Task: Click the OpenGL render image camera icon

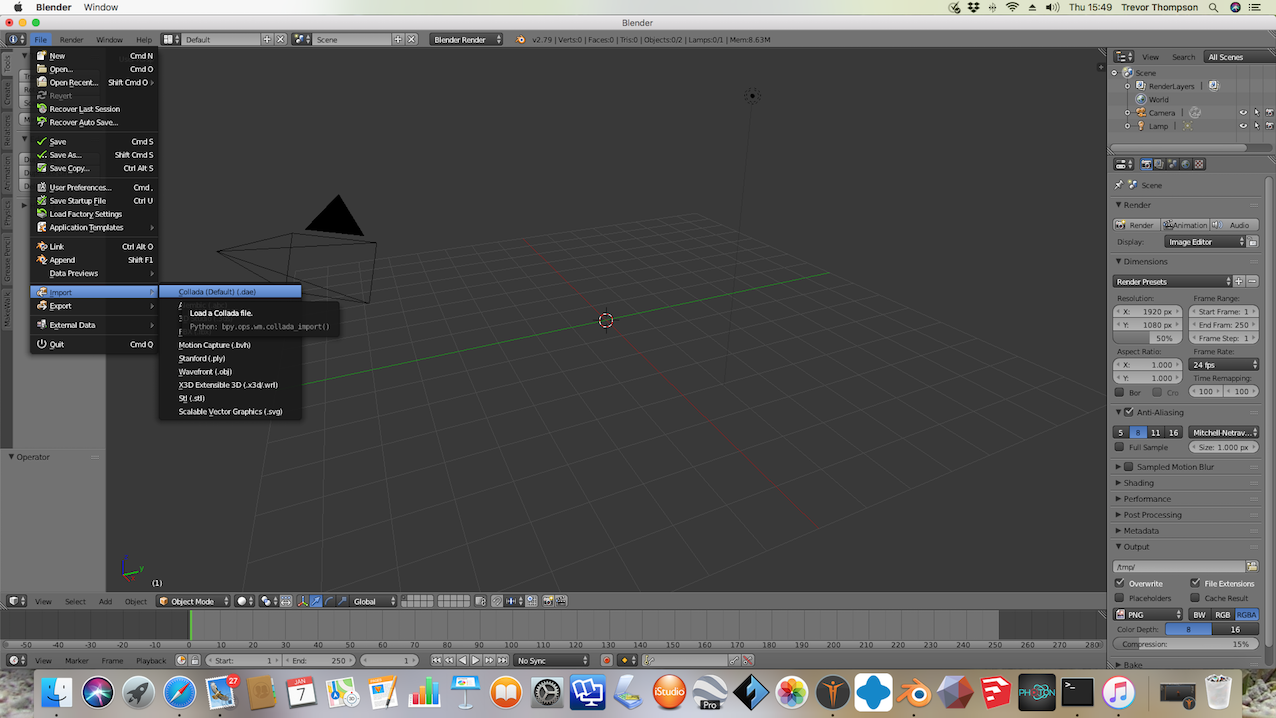Action: click(548, 601)
